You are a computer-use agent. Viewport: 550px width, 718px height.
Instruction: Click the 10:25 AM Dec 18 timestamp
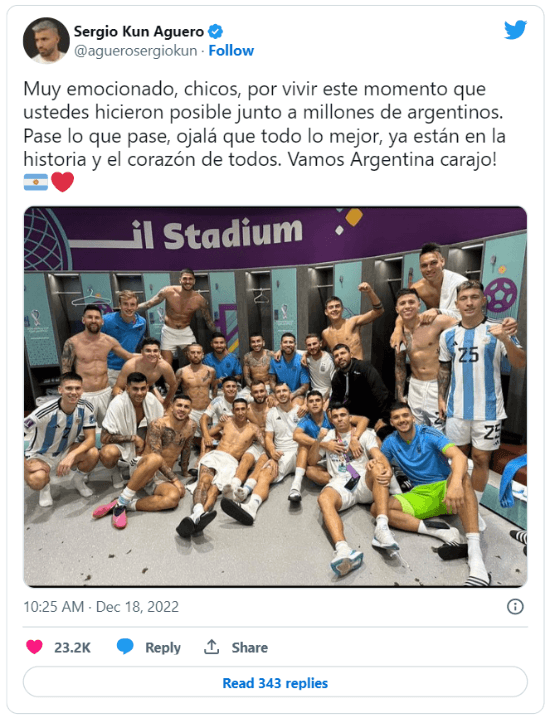point(101,607)
